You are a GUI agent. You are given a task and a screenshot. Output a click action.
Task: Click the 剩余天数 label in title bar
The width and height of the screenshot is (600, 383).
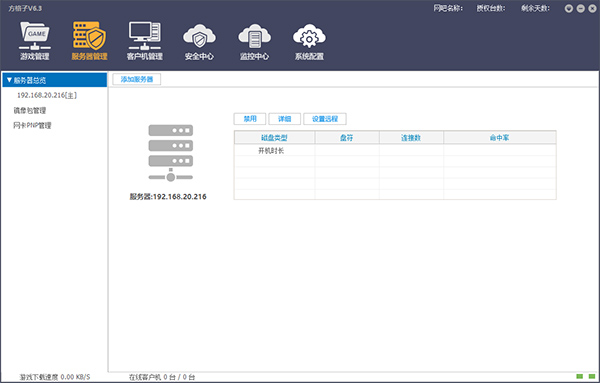coord(535,8)
